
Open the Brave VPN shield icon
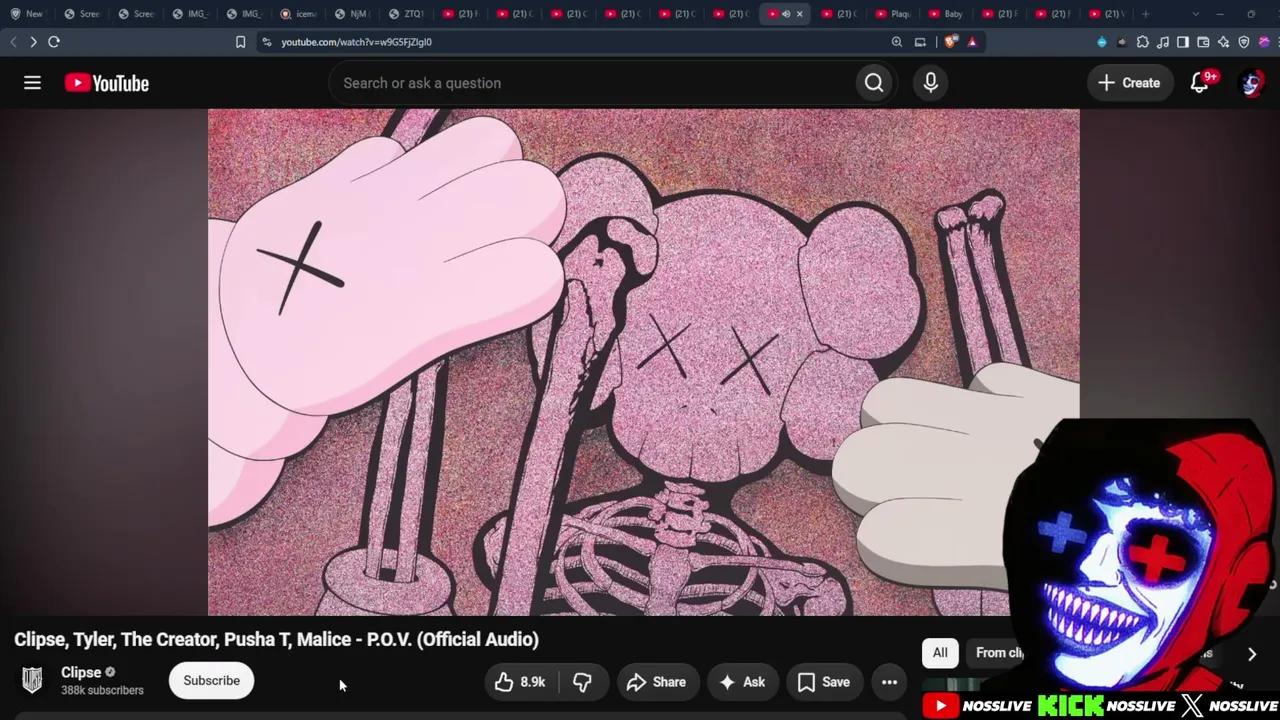(1244, 42)
